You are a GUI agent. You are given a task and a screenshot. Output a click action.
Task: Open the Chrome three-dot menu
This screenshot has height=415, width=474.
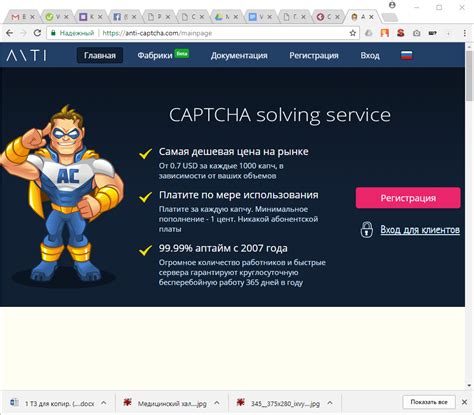(465, 33)
